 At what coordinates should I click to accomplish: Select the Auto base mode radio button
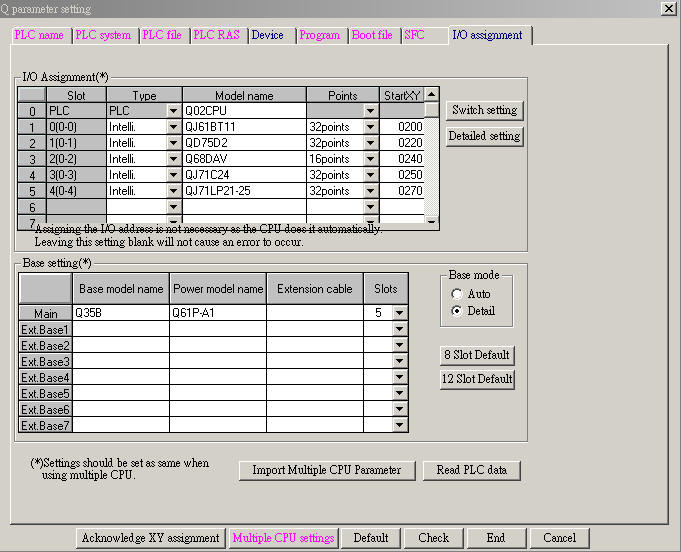(x=458, y=294)
